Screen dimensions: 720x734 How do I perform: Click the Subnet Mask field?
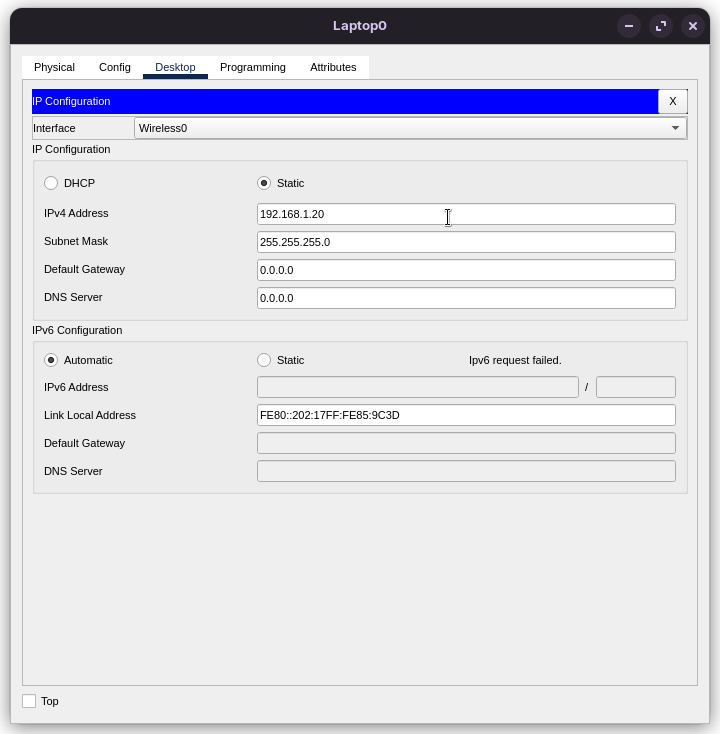(x=466, y=242)
